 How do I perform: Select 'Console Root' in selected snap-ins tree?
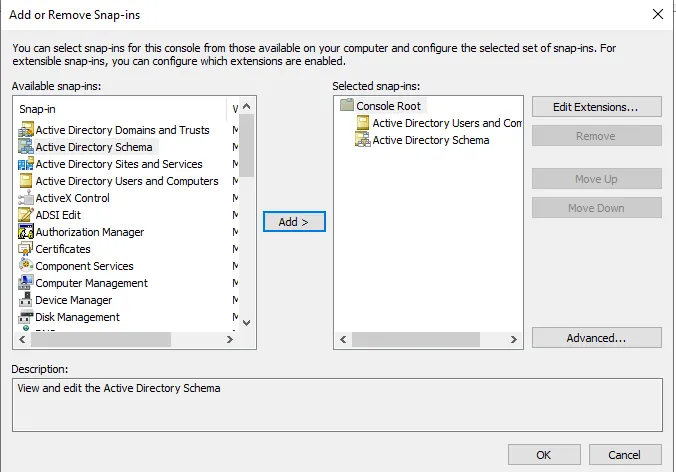(x=388, y=106)
